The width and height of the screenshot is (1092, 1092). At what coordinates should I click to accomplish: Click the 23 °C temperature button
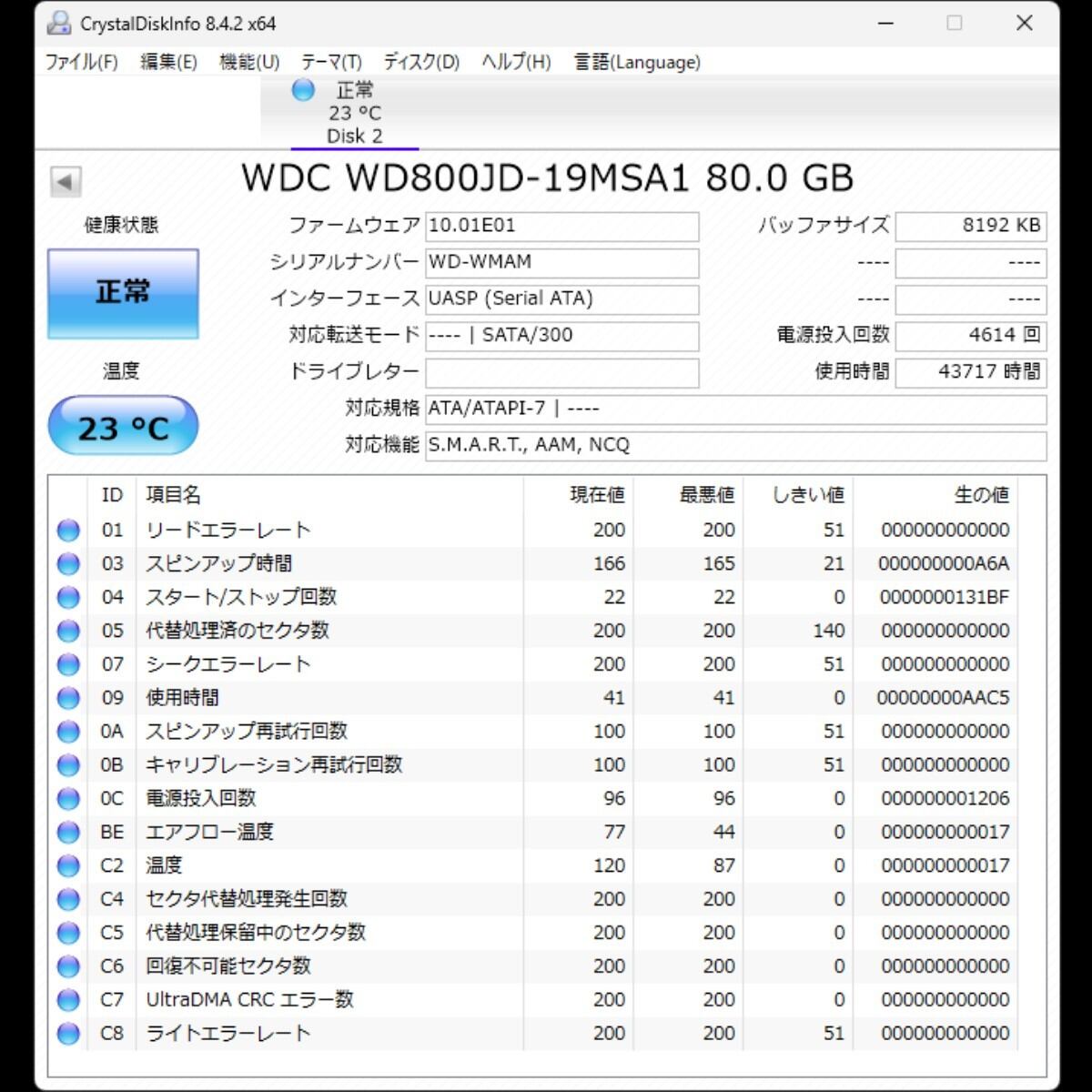123,426
